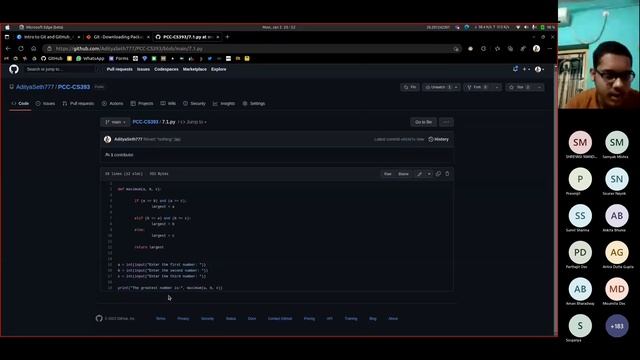Open Codespaces in top navigation

click(166, 69)
